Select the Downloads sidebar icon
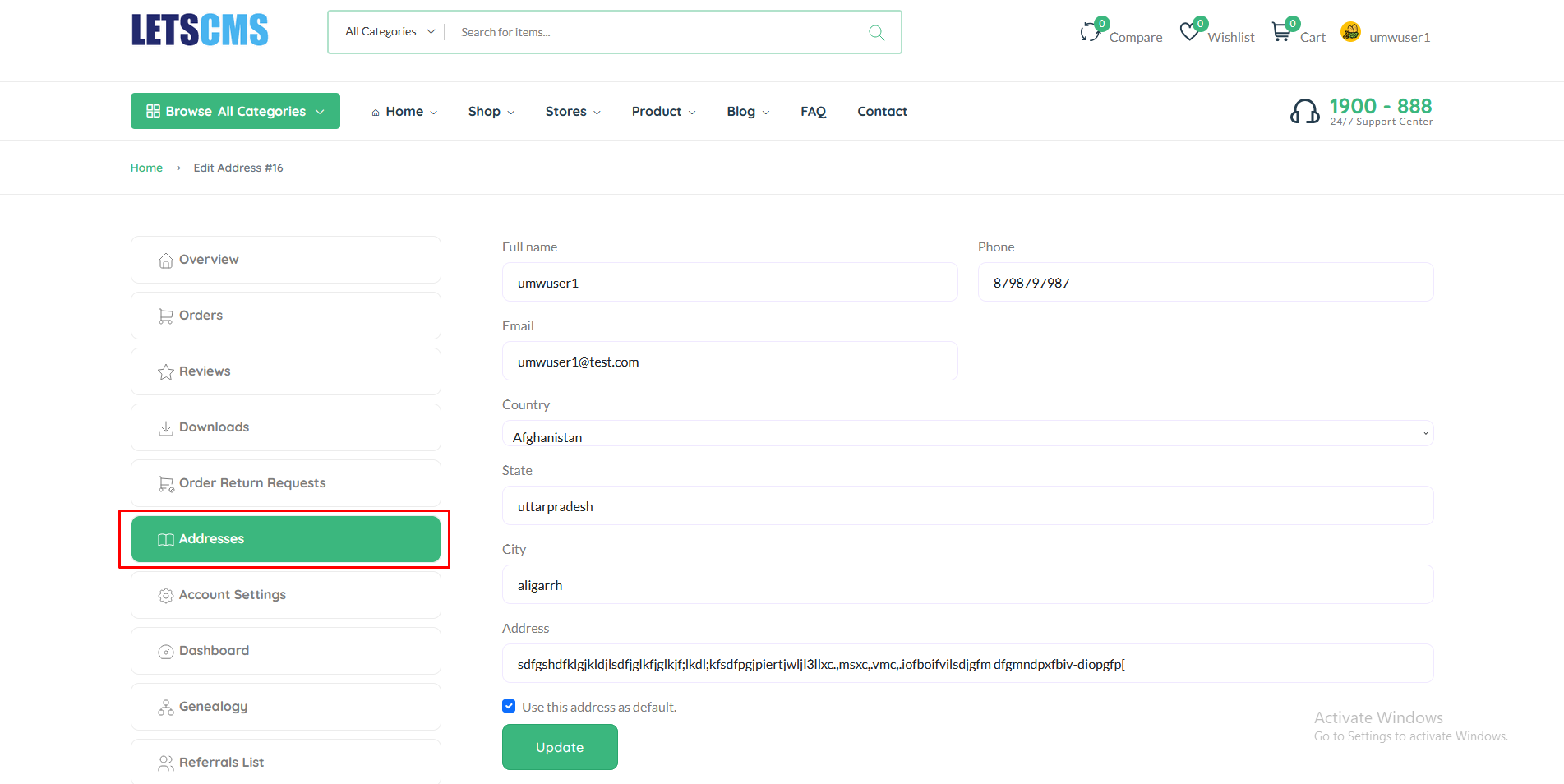The height and width of the screenshot is (784, 1564). [166, 427]
